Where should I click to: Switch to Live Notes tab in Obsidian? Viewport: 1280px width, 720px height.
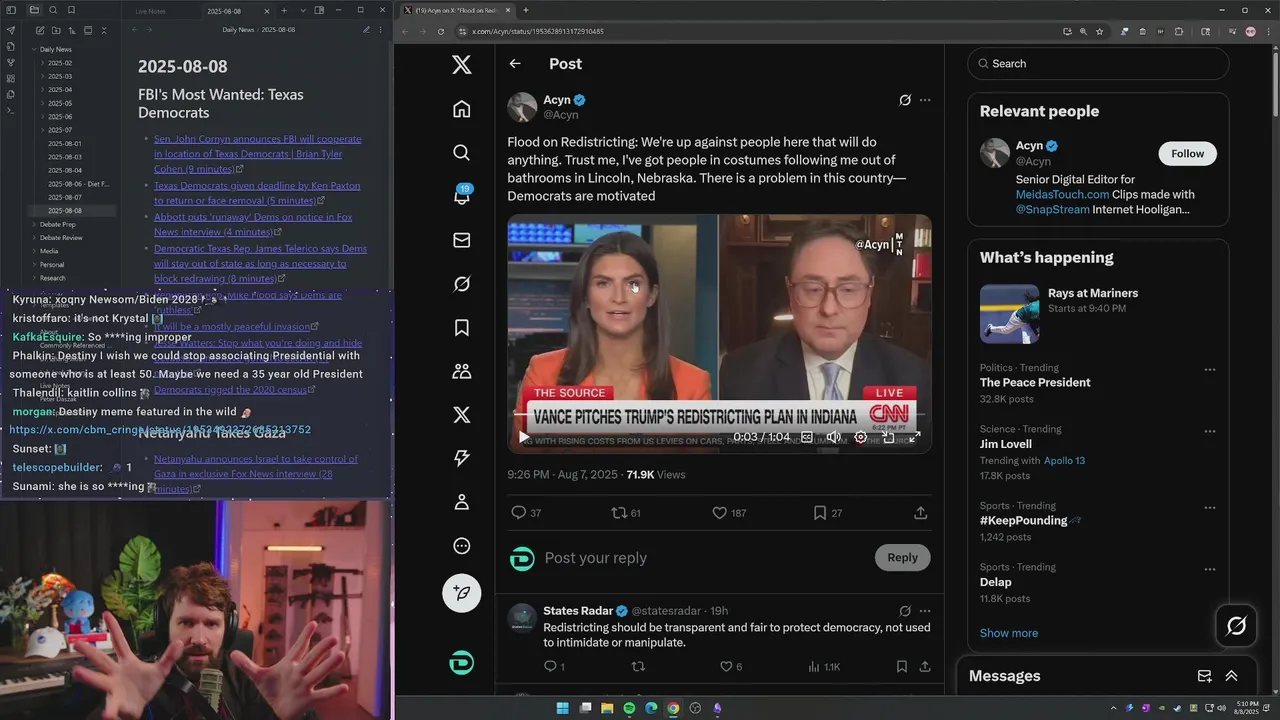(151, 11)
